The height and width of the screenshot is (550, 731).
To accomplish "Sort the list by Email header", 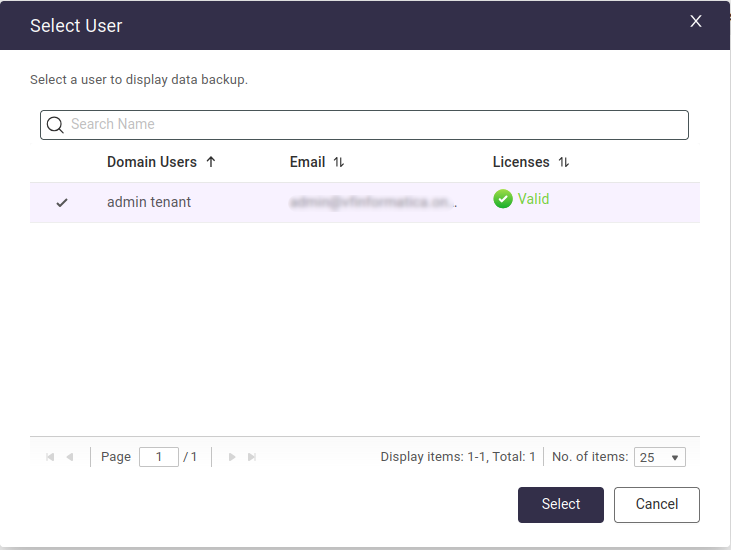I will pyautogui.click(x=307, y=162).
